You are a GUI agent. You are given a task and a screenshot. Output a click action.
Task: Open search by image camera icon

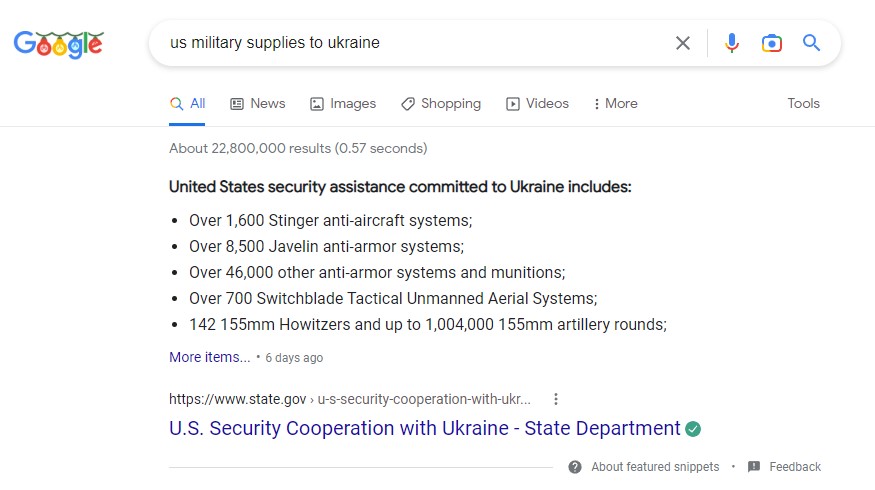point(771,43)
